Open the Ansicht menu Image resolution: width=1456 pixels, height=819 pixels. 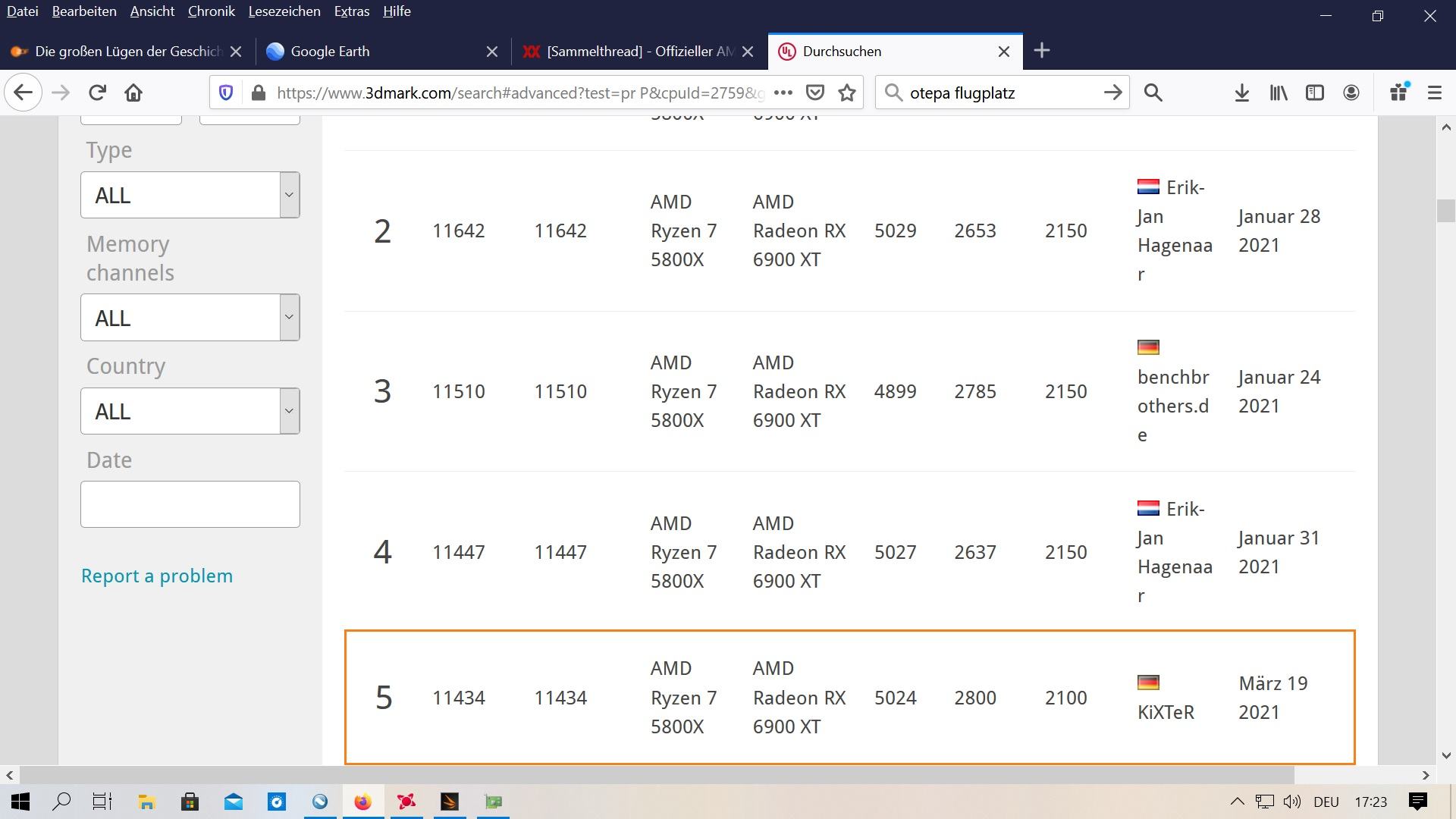[x=152, y=11]
